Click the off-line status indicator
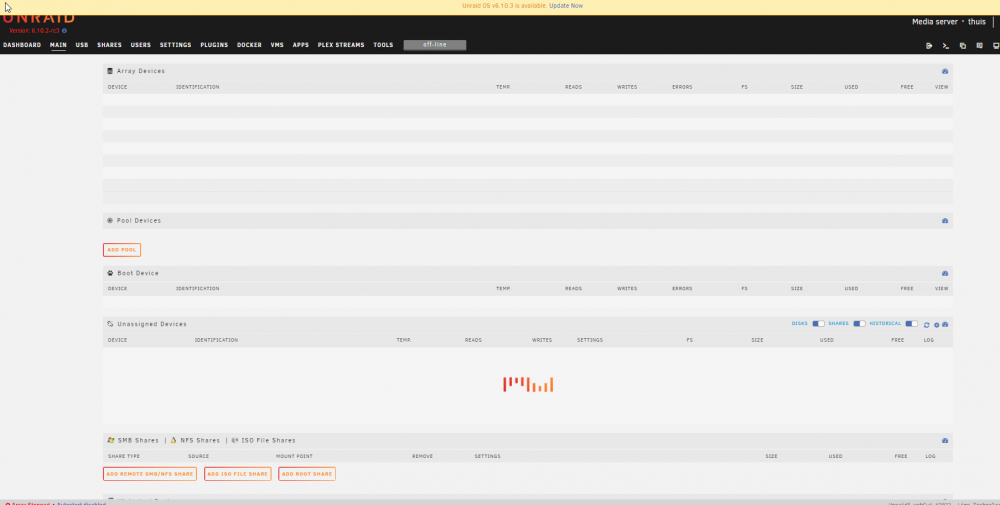Screen dimensions: 1000x505 click(435, 45)
